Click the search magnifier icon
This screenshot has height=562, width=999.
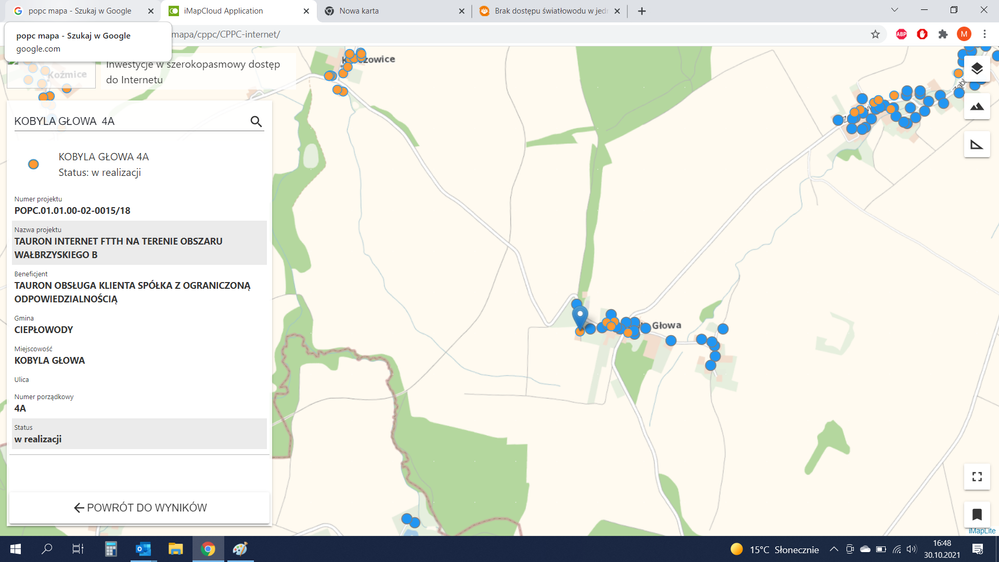[x=256, y=122]
